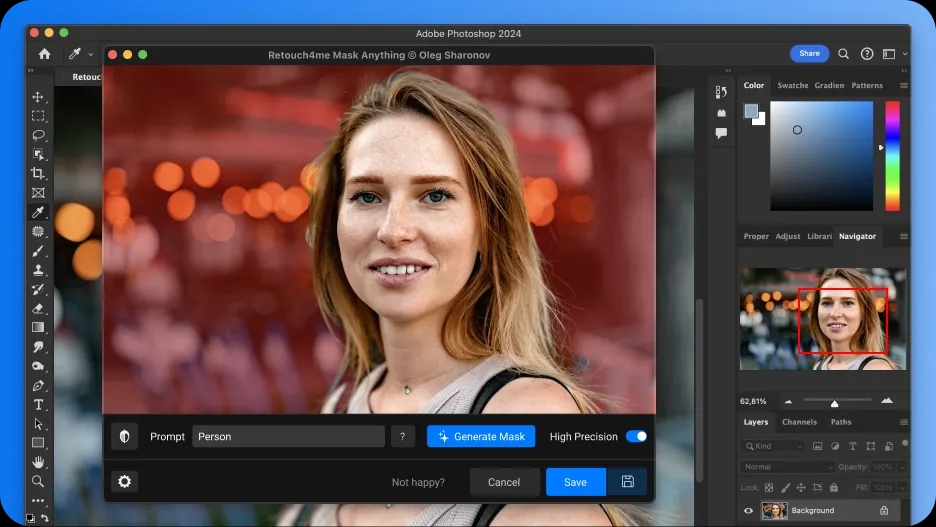Select the Object Selection tool
936x527 pixels.
38,155
